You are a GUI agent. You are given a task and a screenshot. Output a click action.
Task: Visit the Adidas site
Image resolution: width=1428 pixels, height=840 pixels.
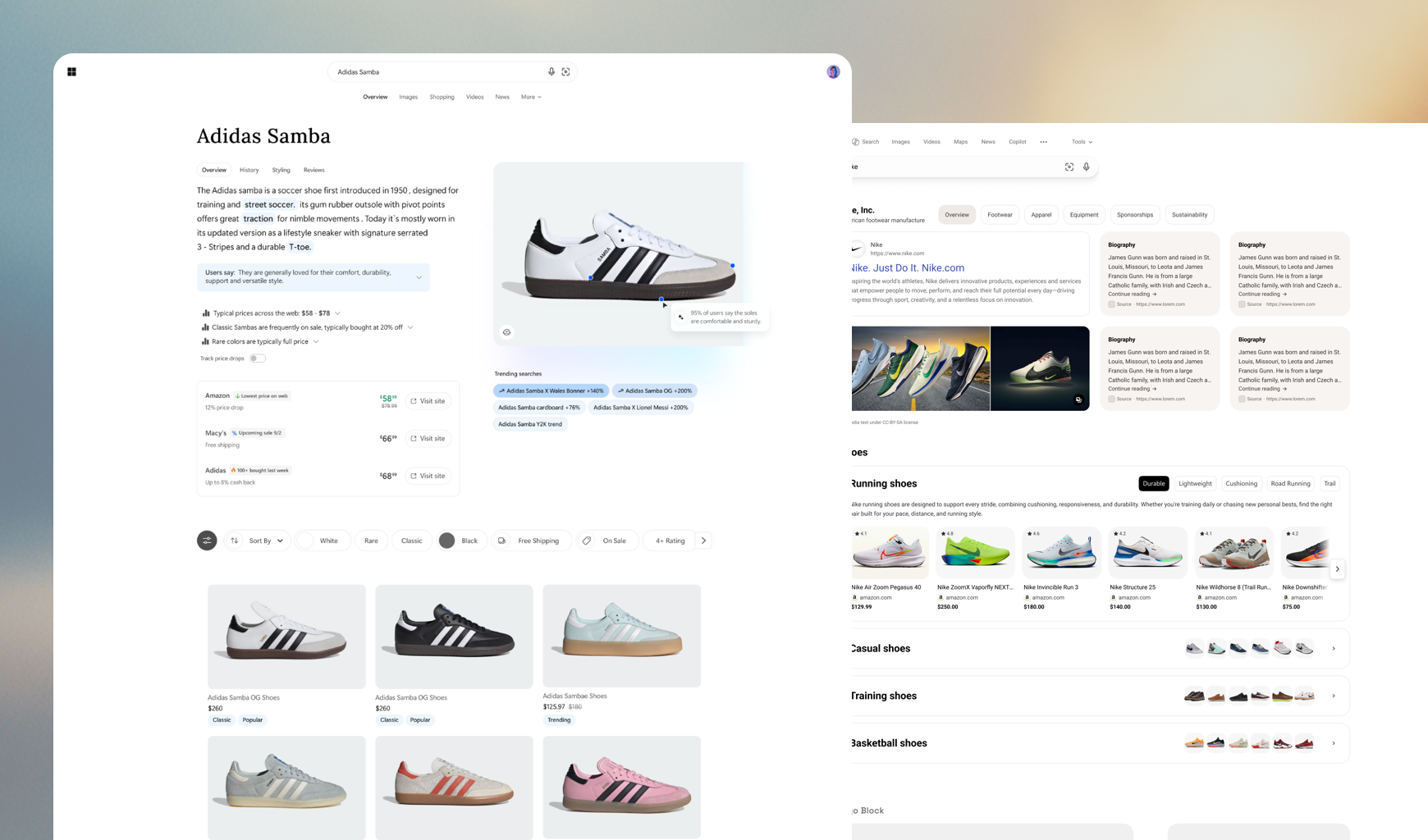click(428, 476)
